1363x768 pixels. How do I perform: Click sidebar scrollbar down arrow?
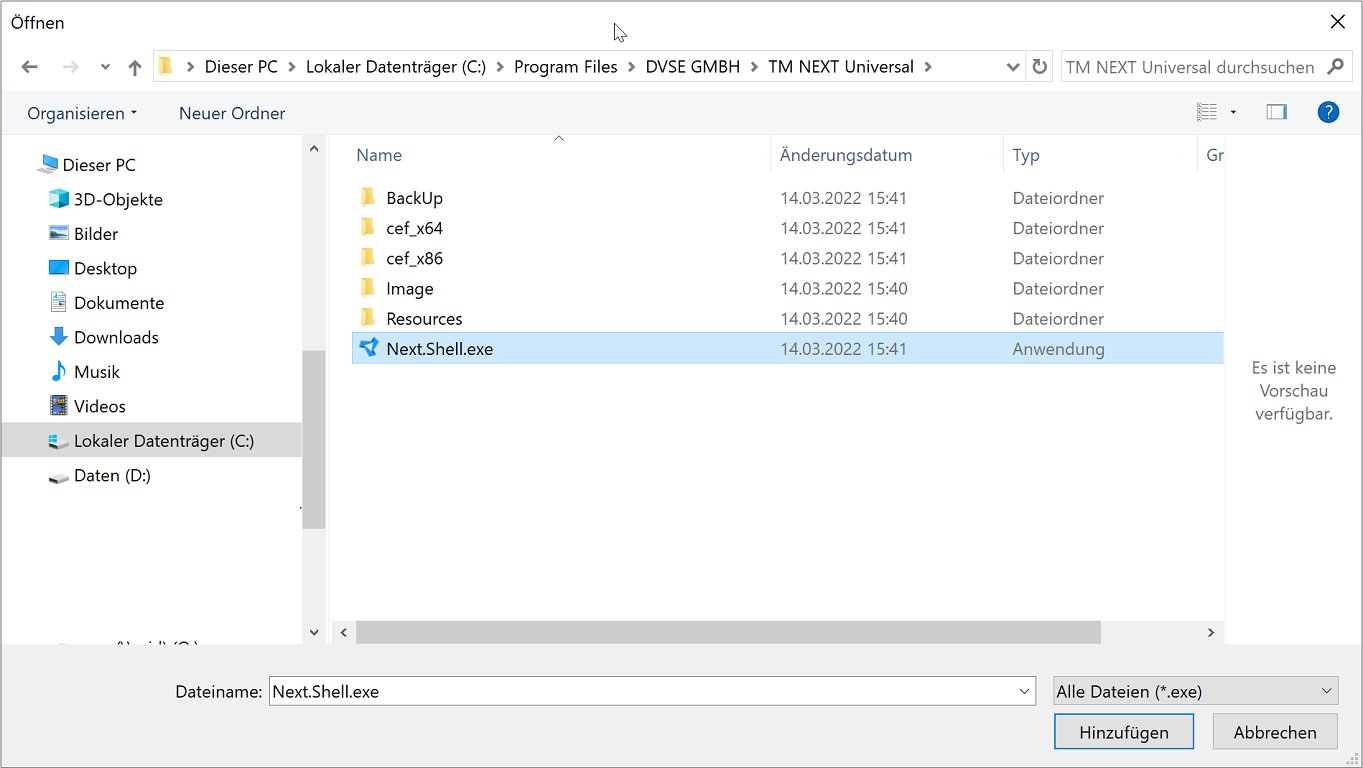pyautogui.click(x=314, y=632)
